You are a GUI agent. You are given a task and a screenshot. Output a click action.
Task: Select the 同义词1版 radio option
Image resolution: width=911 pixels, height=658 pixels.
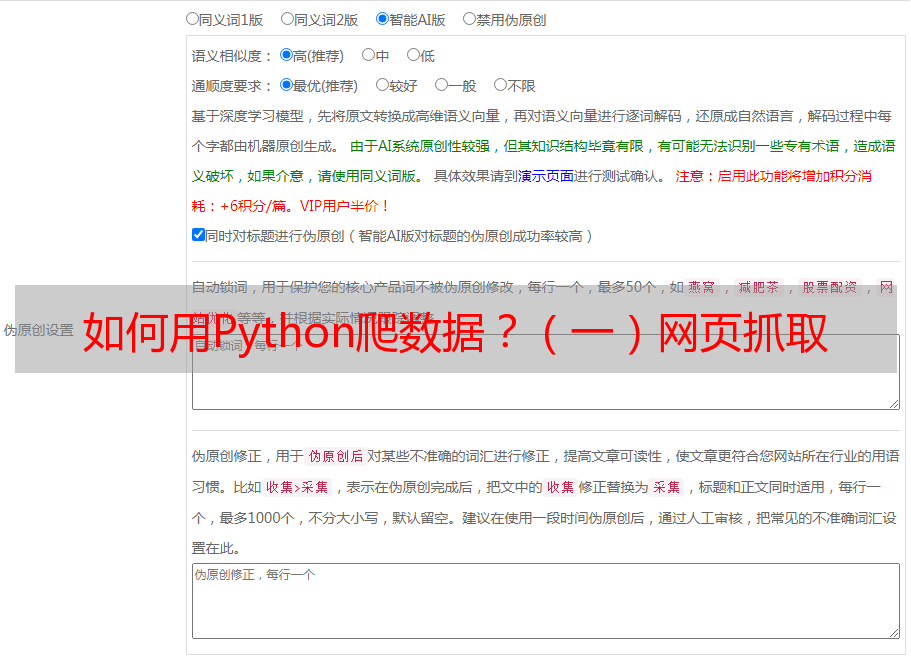coord(192,19)
